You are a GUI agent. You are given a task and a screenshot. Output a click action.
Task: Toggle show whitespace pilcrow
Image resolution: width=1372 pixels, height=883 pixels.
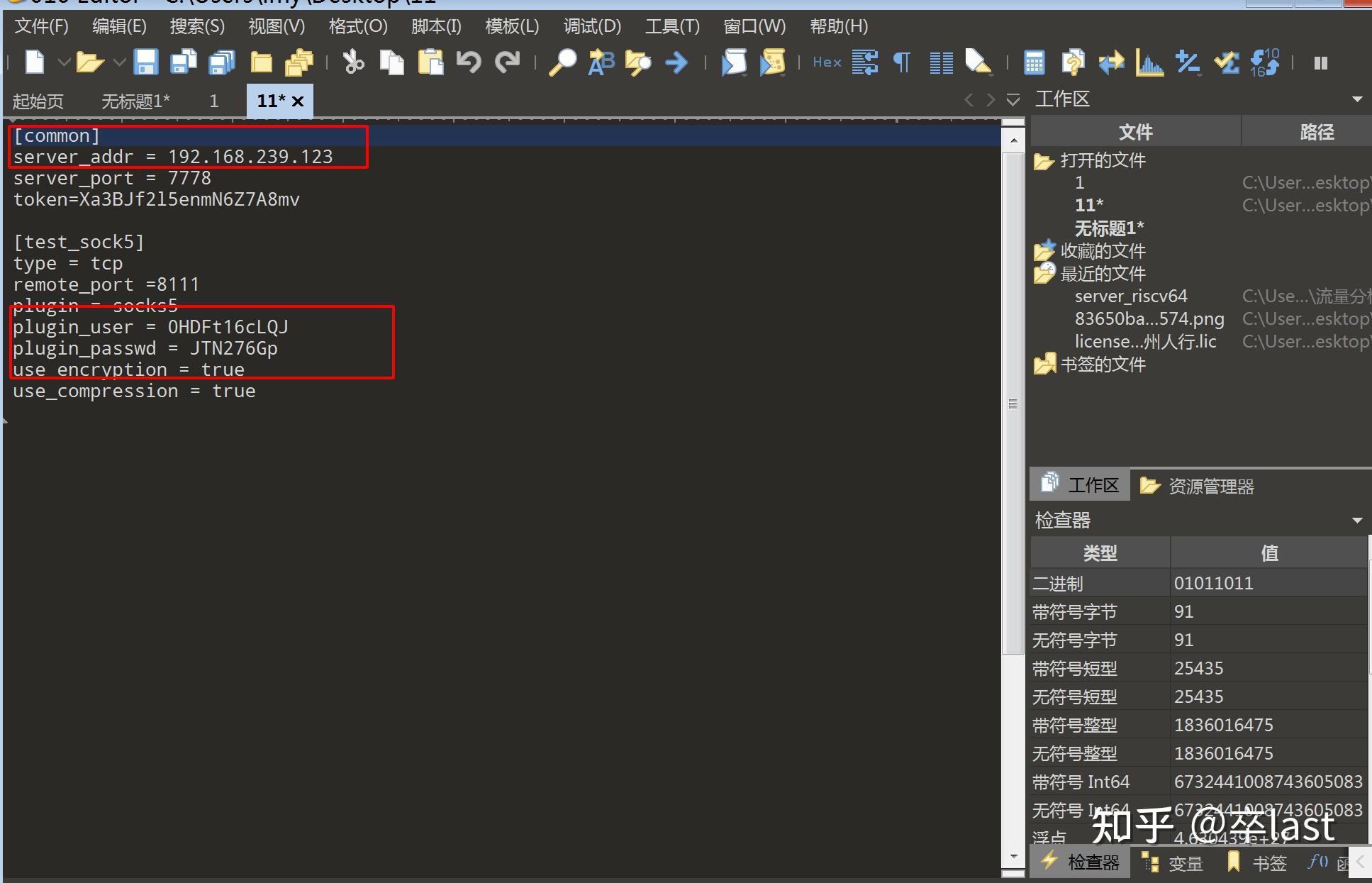pos(901,63)
